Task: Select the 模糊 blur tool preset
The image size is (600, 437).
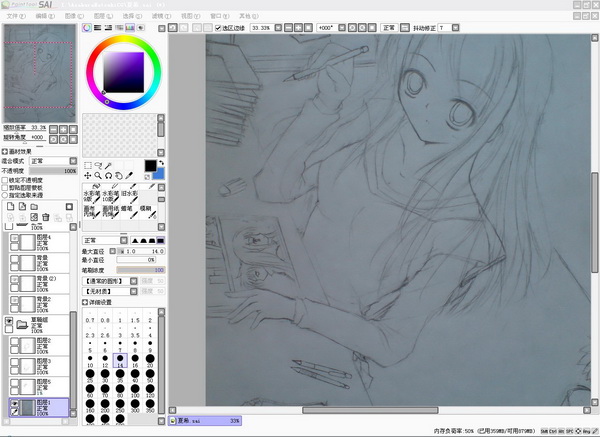Action: click(x=148, y=212)
